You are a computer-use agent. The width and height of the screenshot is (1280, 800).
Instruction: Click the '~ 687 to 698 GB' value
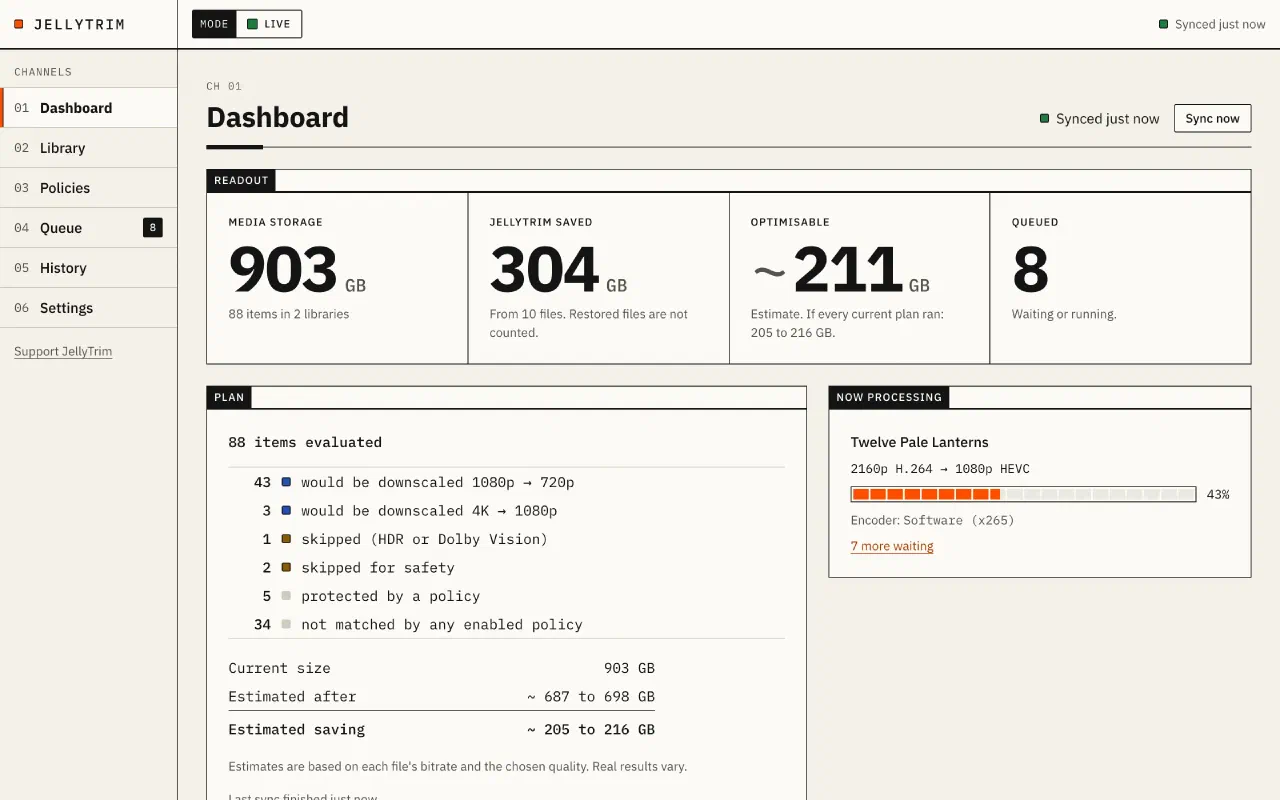click(x=591, y=696)
